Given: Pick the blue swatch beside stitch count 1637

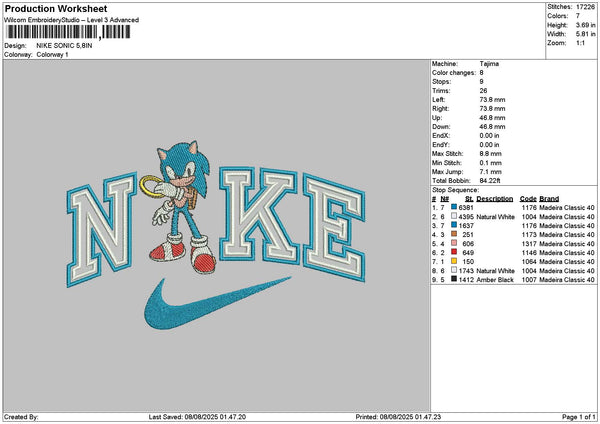Looking at the screenshot, I should pyautogui.click(x=454, y=225).
